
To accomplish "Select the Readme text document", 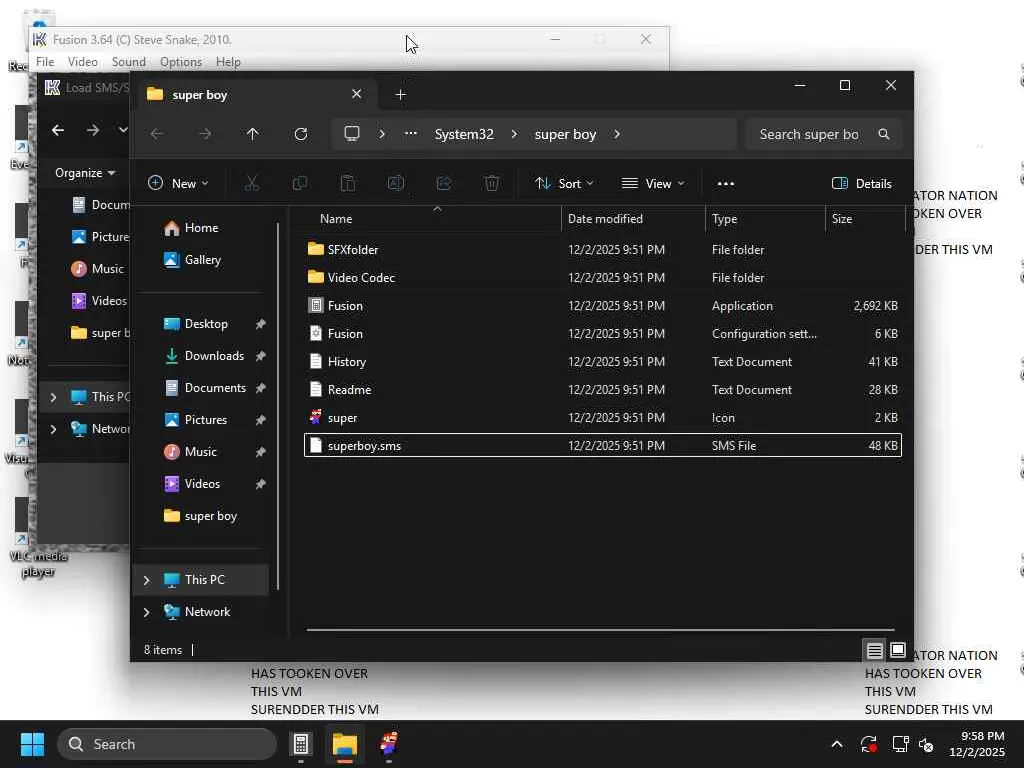I will coord(603,390).
